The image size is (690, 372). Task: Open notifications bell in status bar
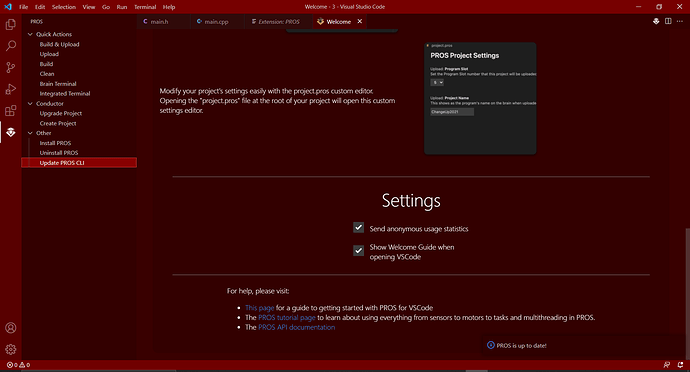[680, 365]
